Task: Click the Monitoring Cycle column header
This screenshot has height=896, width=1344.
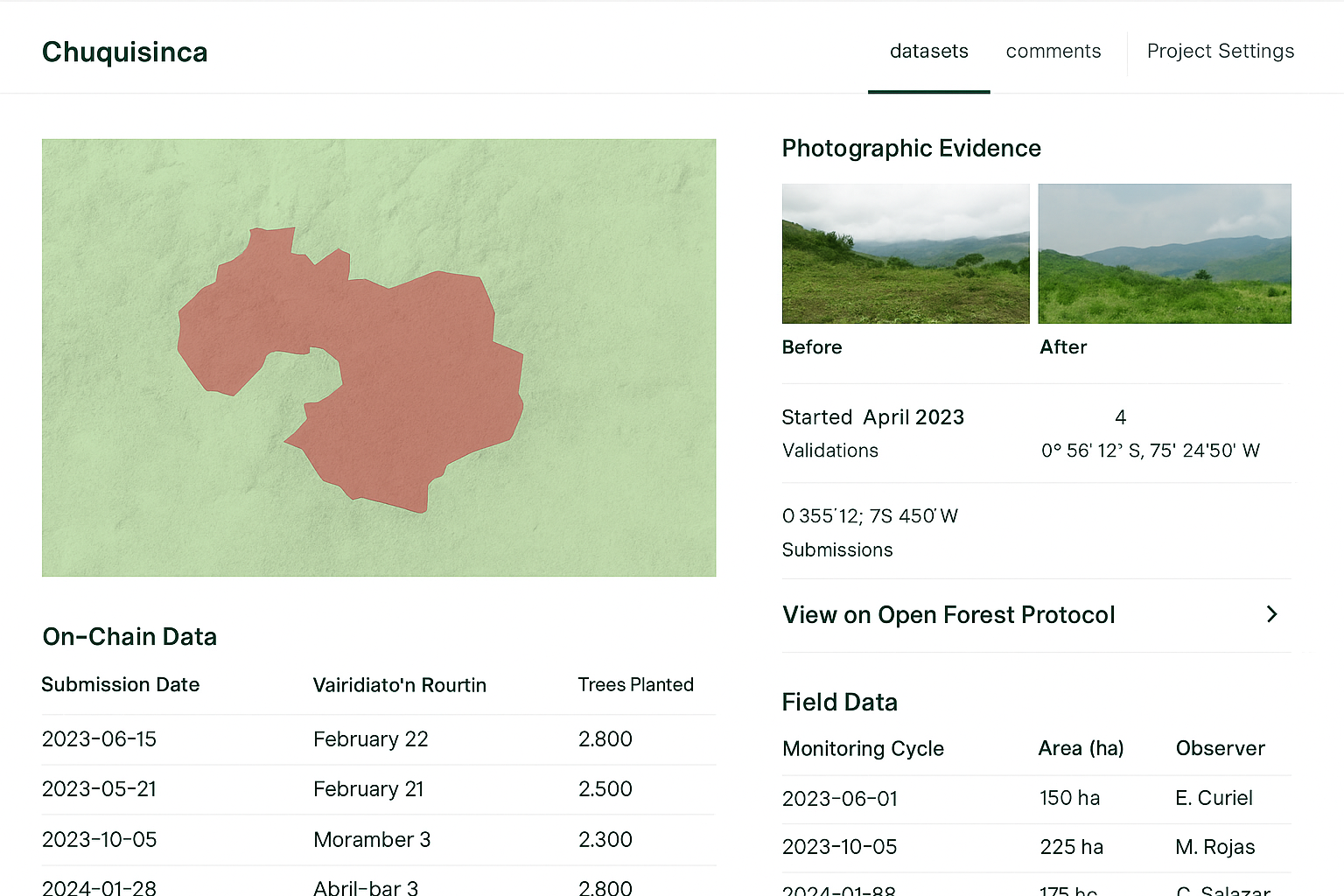Action: pos(863,749)
